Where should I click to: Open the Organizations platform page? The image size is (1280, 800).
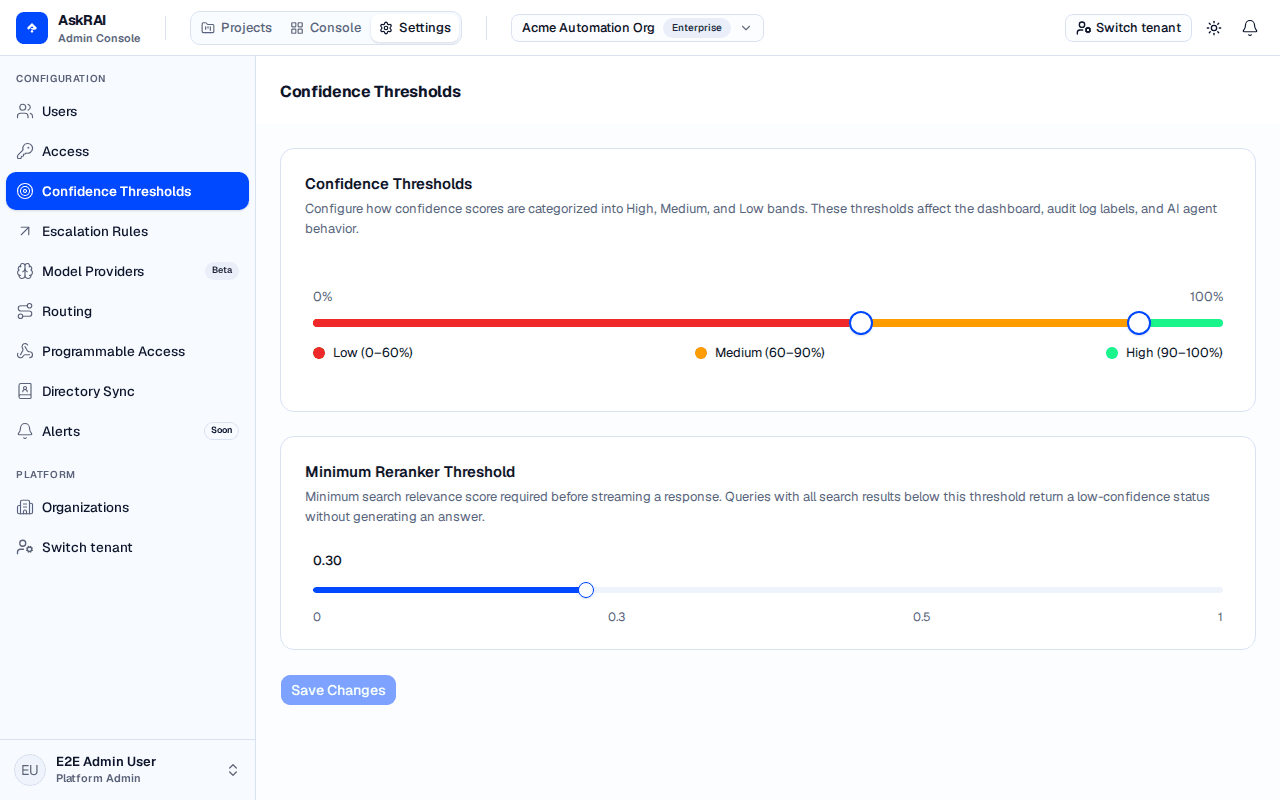(x=127, y=507)
